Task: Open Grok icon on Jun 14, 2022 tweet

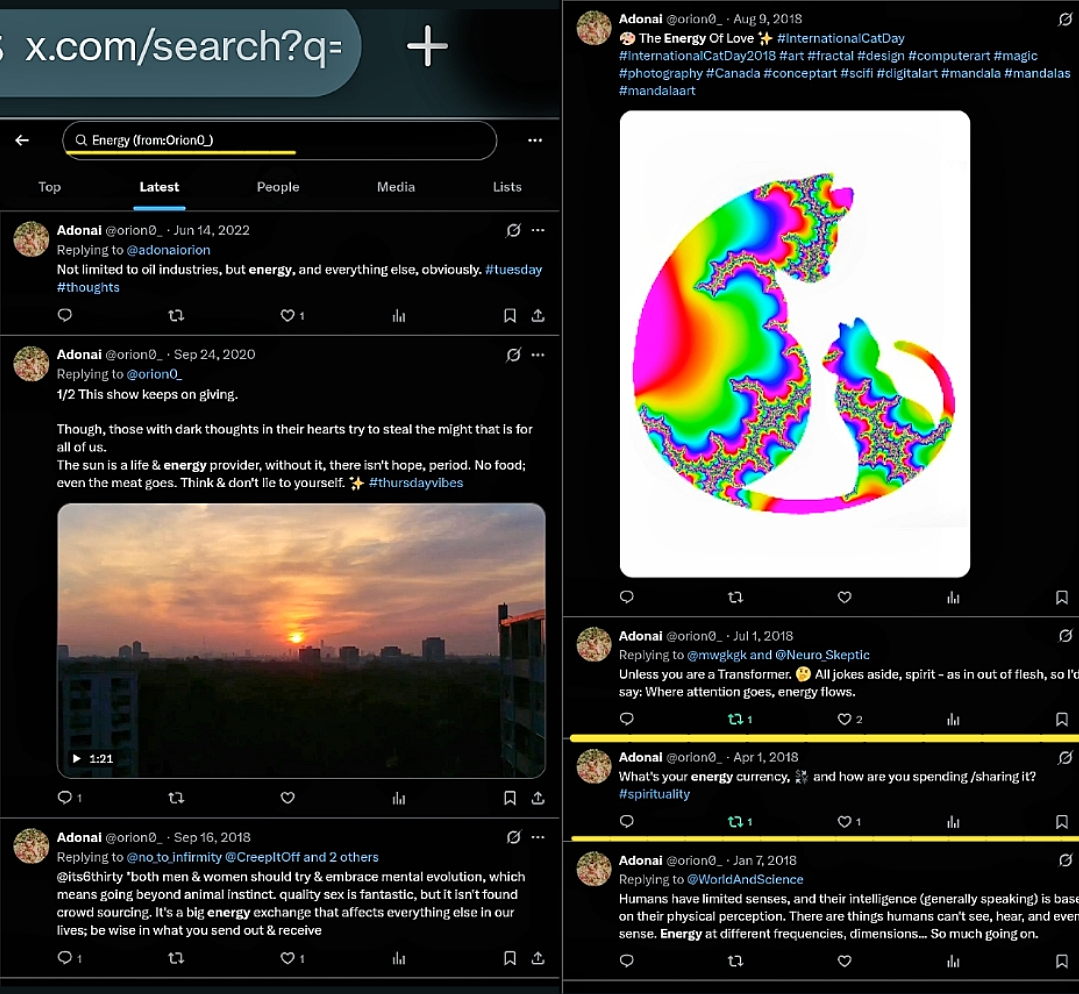Action: point(513,230)
